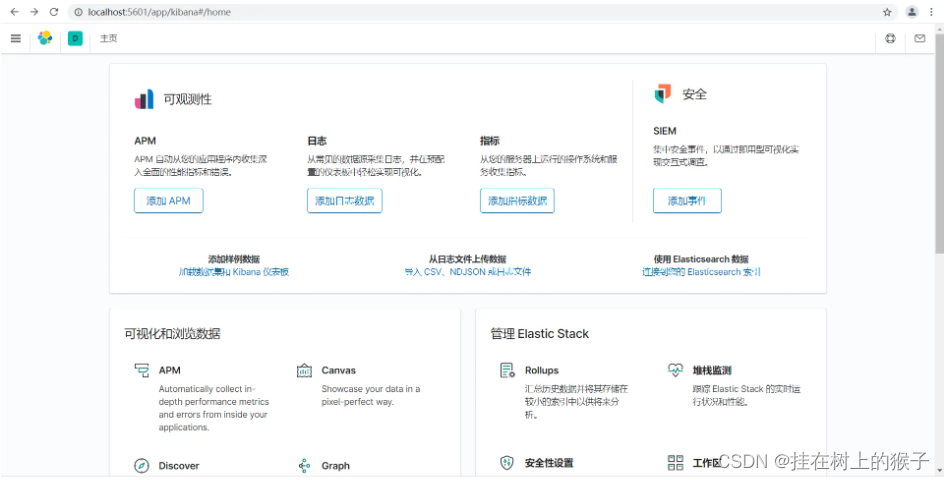Click the site information icon in address bar
Viewport: 944px width, 480px height.
(78, 12)
